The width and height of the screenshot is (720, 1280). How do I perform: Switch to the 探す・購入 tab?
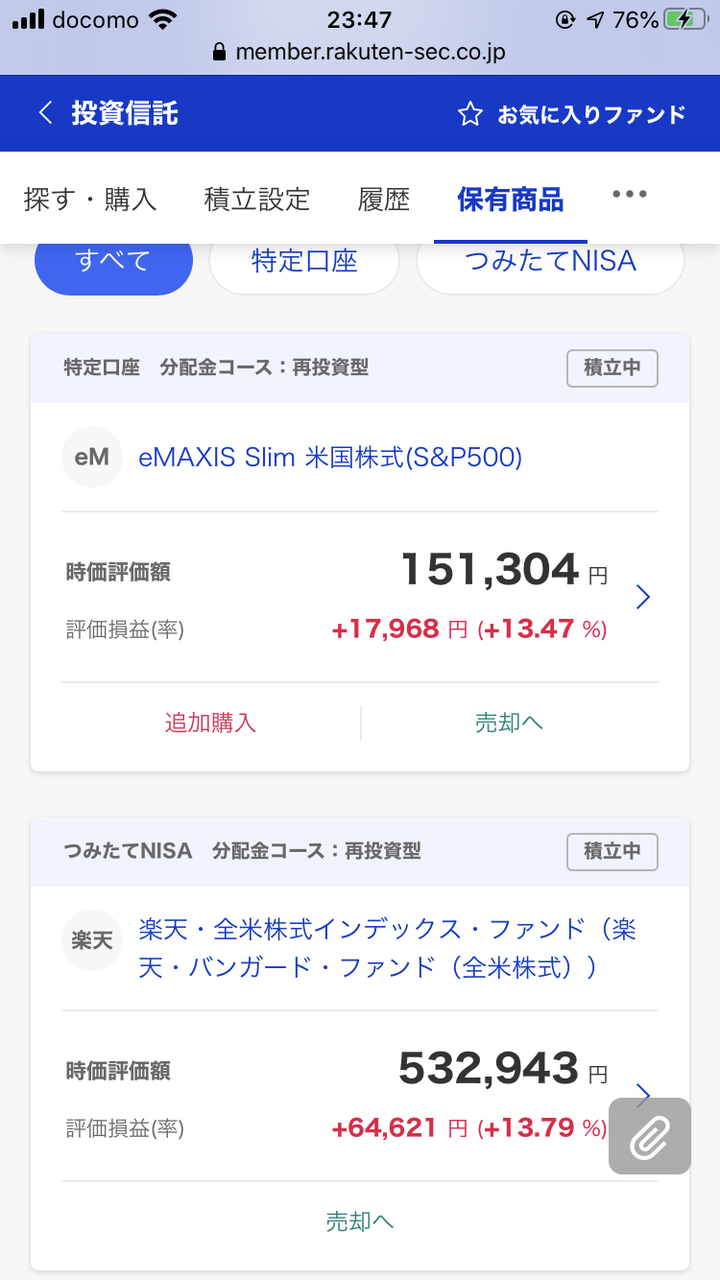point(90,199)
